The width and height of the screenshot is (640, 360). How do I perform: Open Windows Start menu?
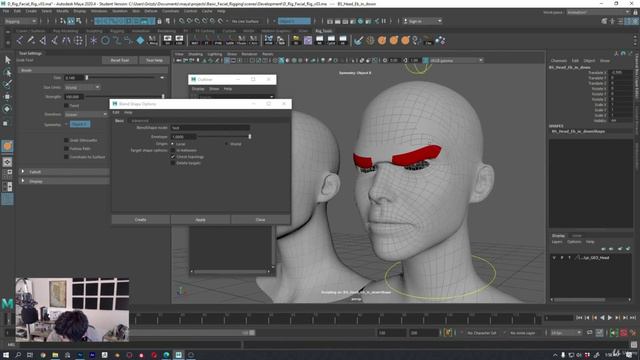[6, 355]
